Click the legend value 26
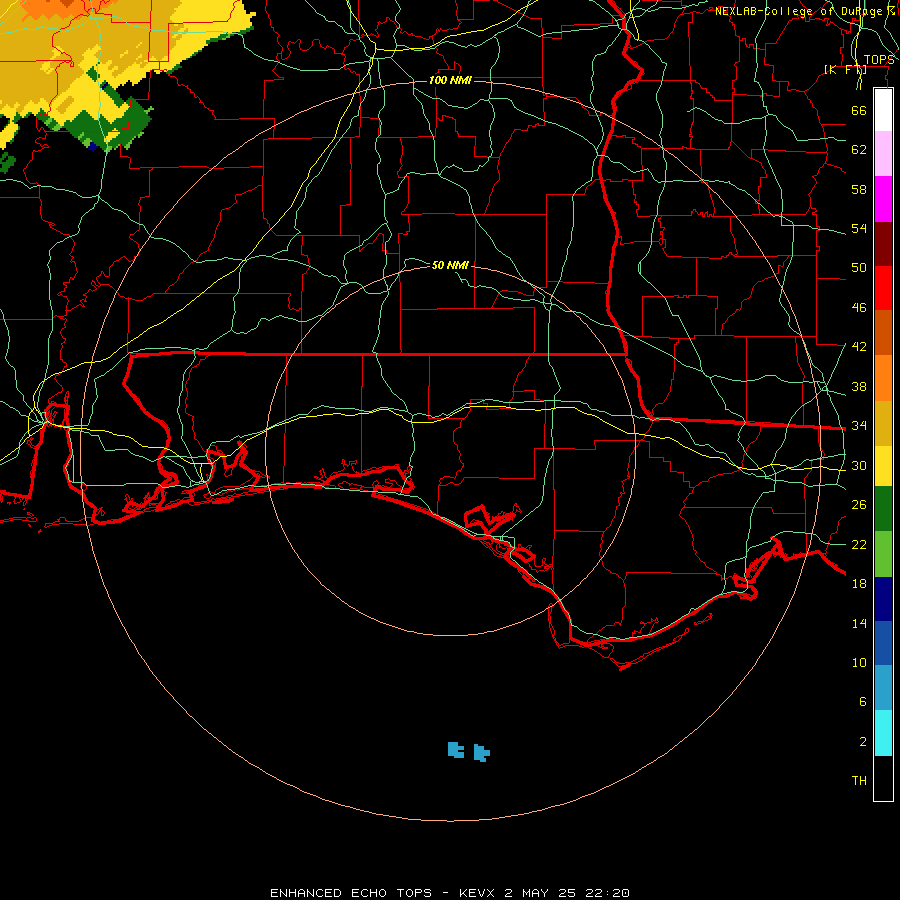Screen dimensions: 900x900 pyautogui.click(x=859, y=505)
